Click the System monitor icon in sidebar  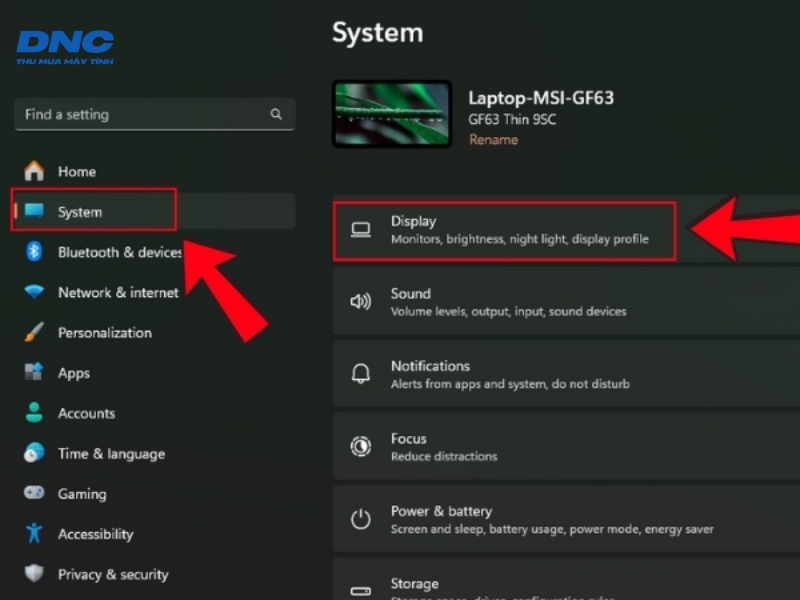[x=34, y=210]
